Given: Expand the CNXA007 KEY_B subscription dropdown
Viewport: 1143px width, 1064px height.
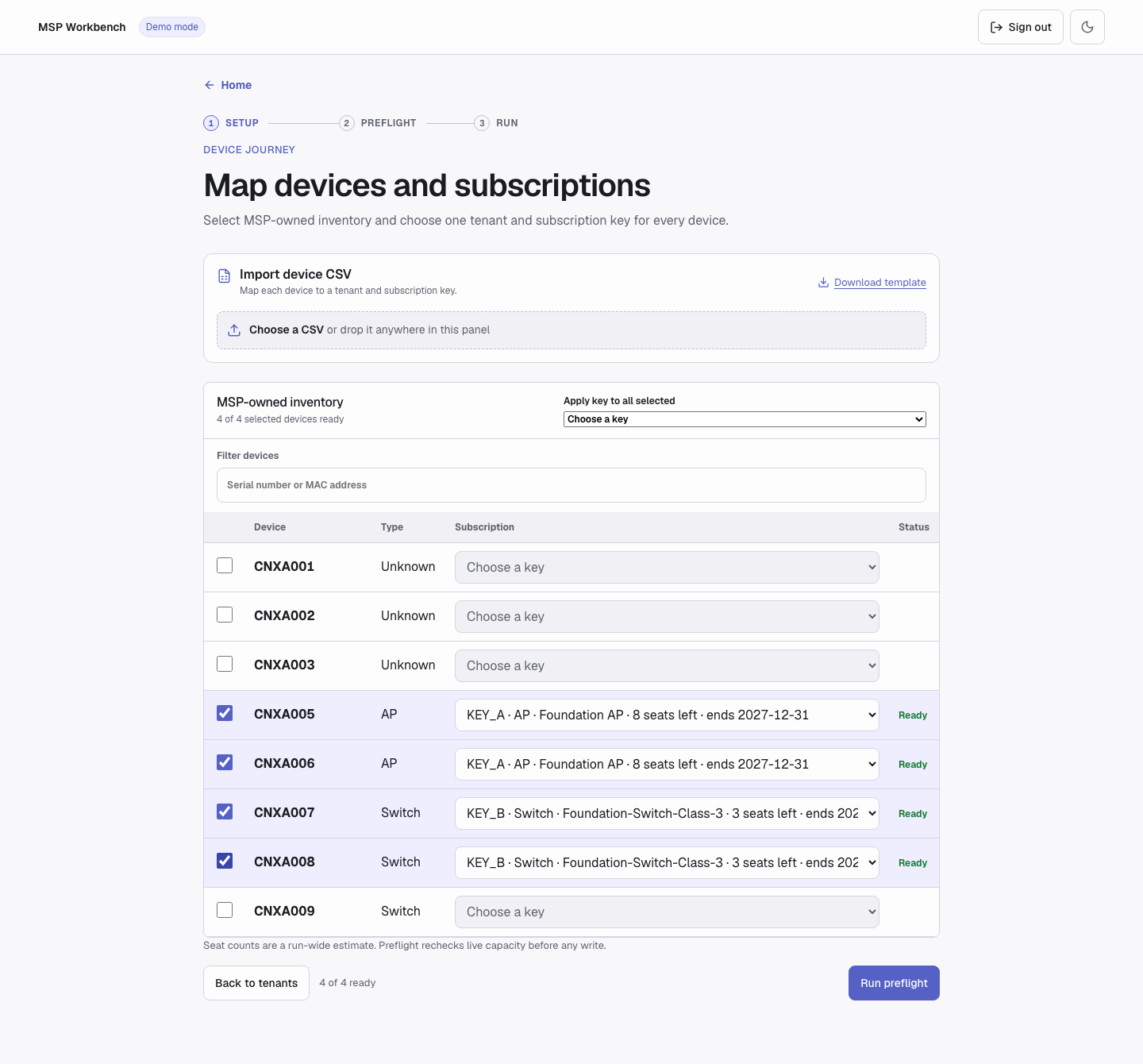Looking at the screenshot, I should pos(667,813).
